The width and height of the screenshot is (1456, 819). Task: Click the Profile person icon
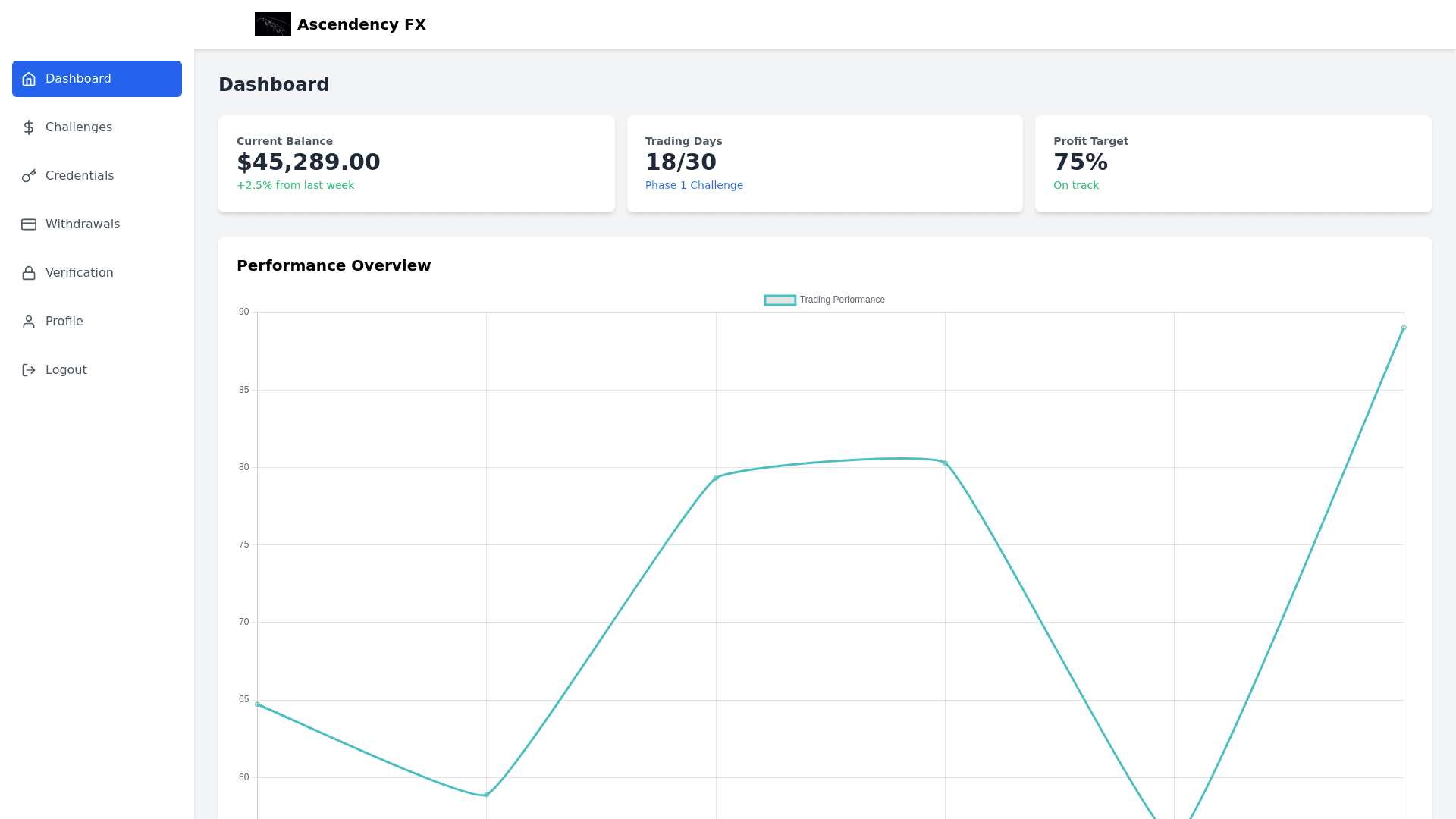click(x=29, y=322)
